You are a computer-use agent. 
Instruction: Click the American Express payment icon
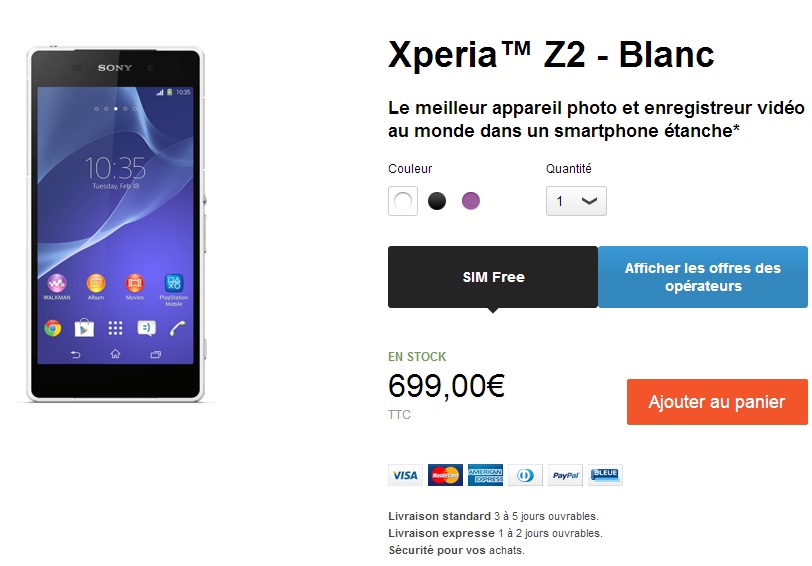(485, 475)
